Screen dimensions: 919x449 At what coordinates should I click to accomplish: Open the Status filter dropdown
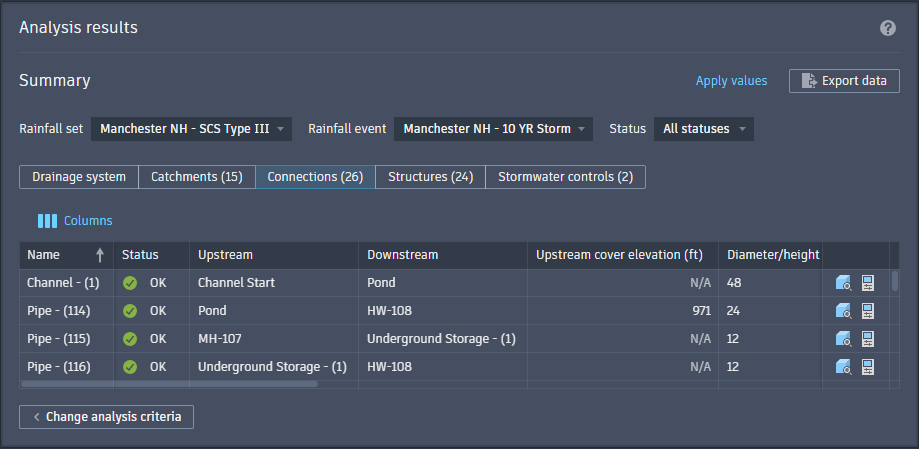point(704,129)
